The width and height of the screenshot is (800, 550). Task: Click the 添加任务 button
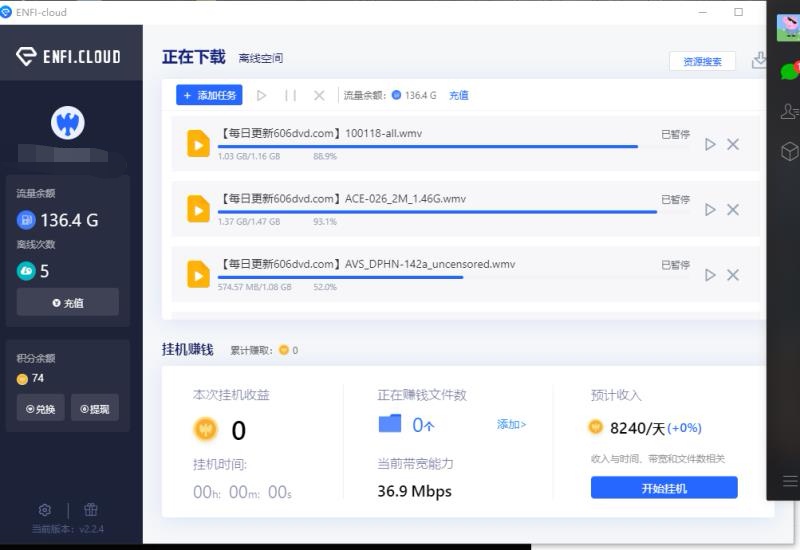(209, 95)
